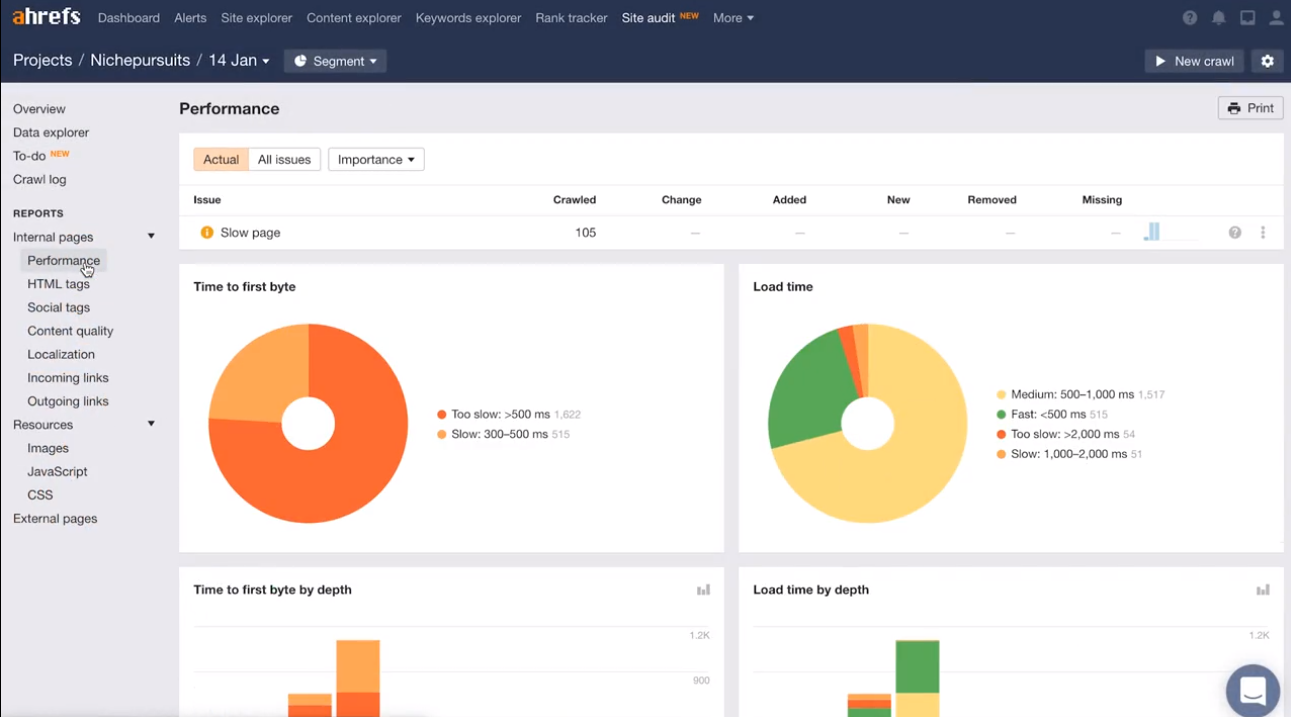Collapse the Internal pages section

151,237
